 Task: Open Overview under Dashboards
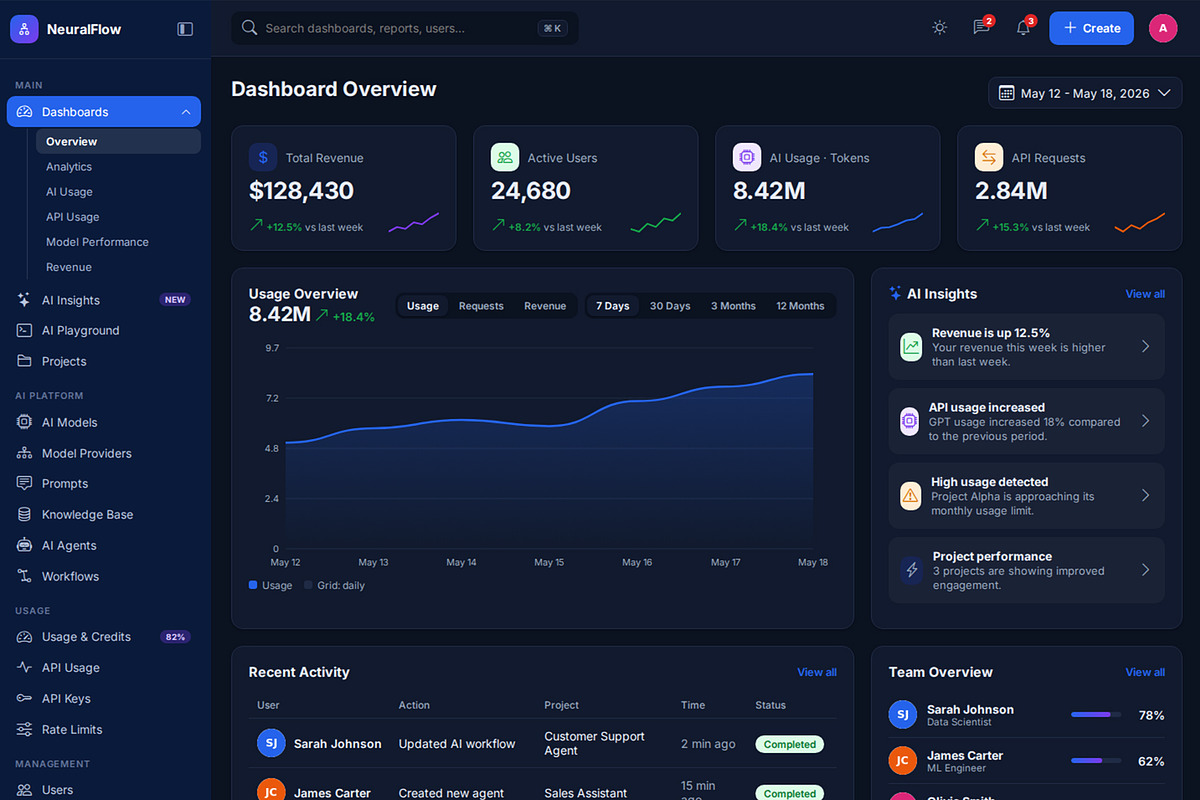[x=118, y=141]
